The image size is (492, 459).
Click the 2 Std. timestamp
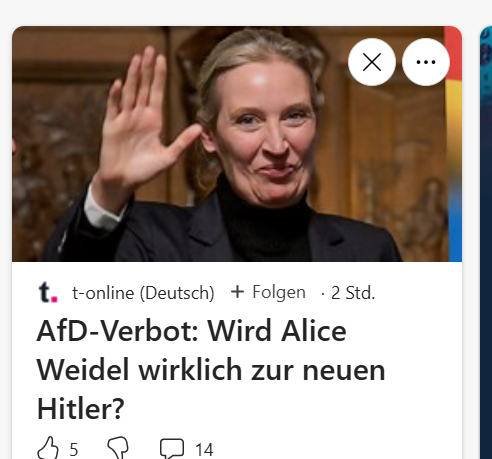tap(353, 293)
